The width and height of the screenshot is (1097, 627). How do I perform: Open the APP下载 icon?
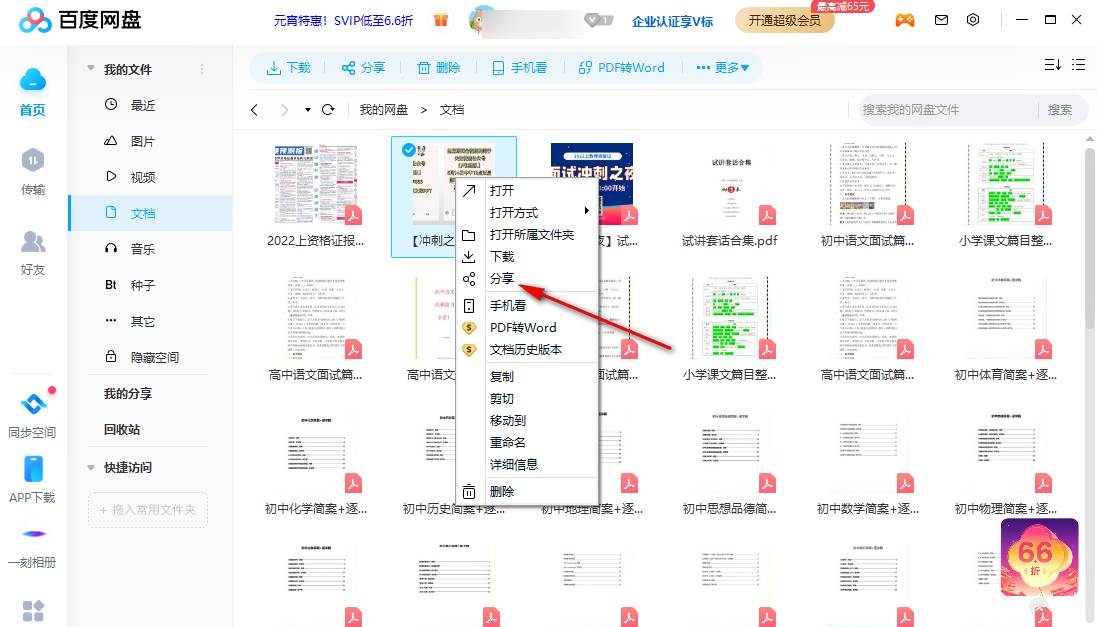pyautogui.click(x=33, y=469)
